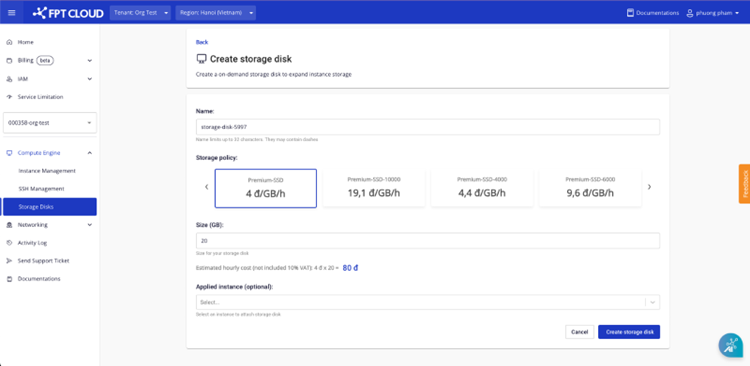750x366 pixels.
Task: Click the sidebar Documentations icon
Action: (x=9, y=279)
